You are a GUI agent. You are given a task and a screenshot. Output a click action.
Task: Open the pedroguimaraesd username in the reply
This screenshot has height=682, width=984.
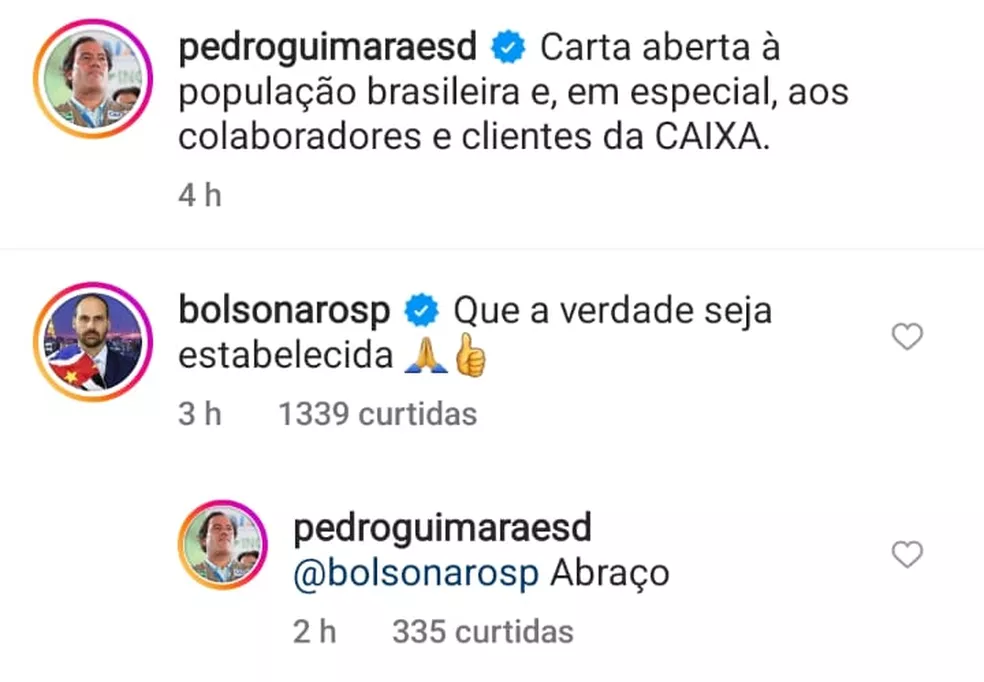coord(442,528)
